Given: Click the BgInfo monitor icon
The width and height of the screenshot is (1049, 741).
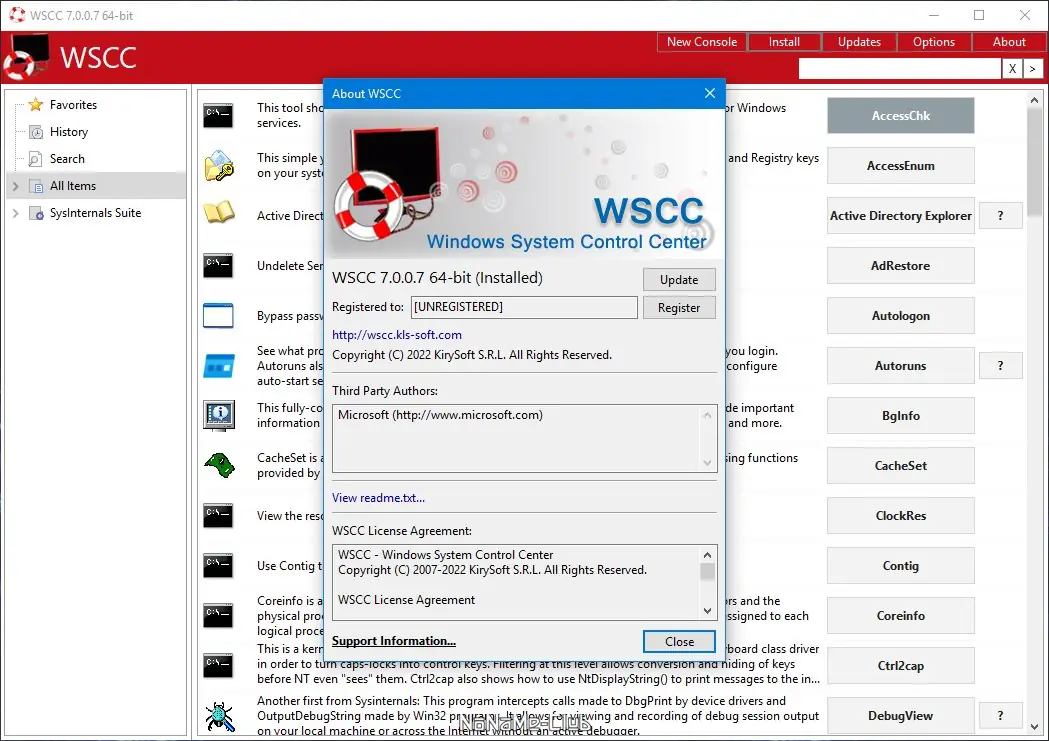Looking at the screenshot, I should tap(219, 415).
